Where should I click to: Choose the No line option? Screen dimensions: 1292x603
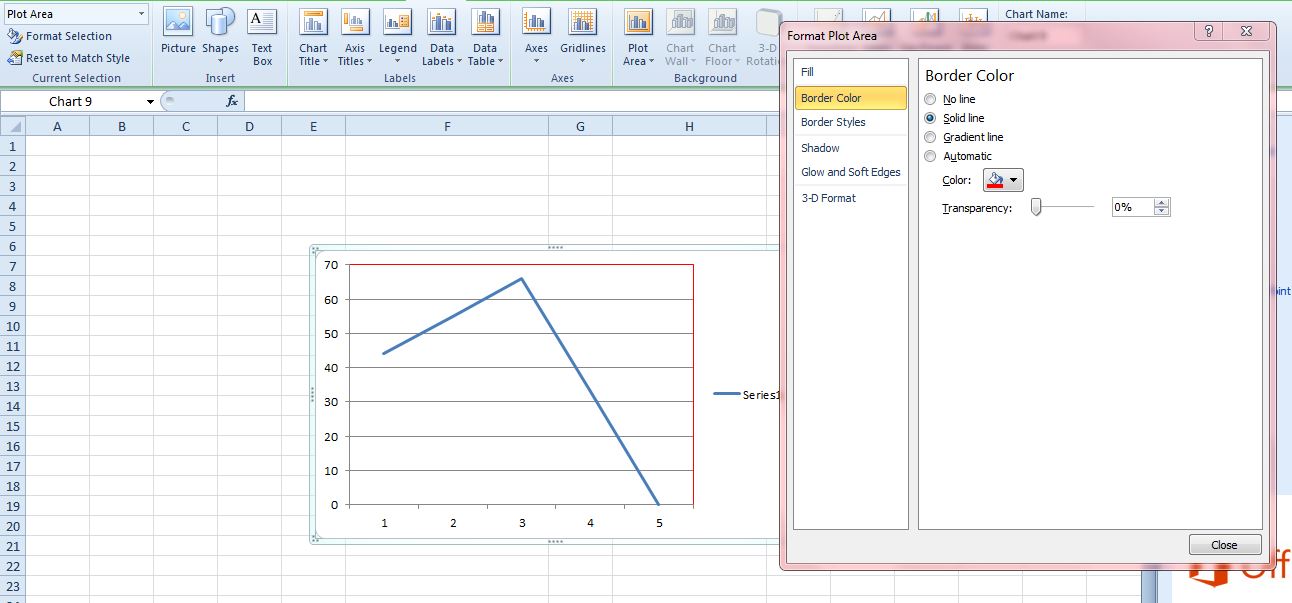coord(930,99)
